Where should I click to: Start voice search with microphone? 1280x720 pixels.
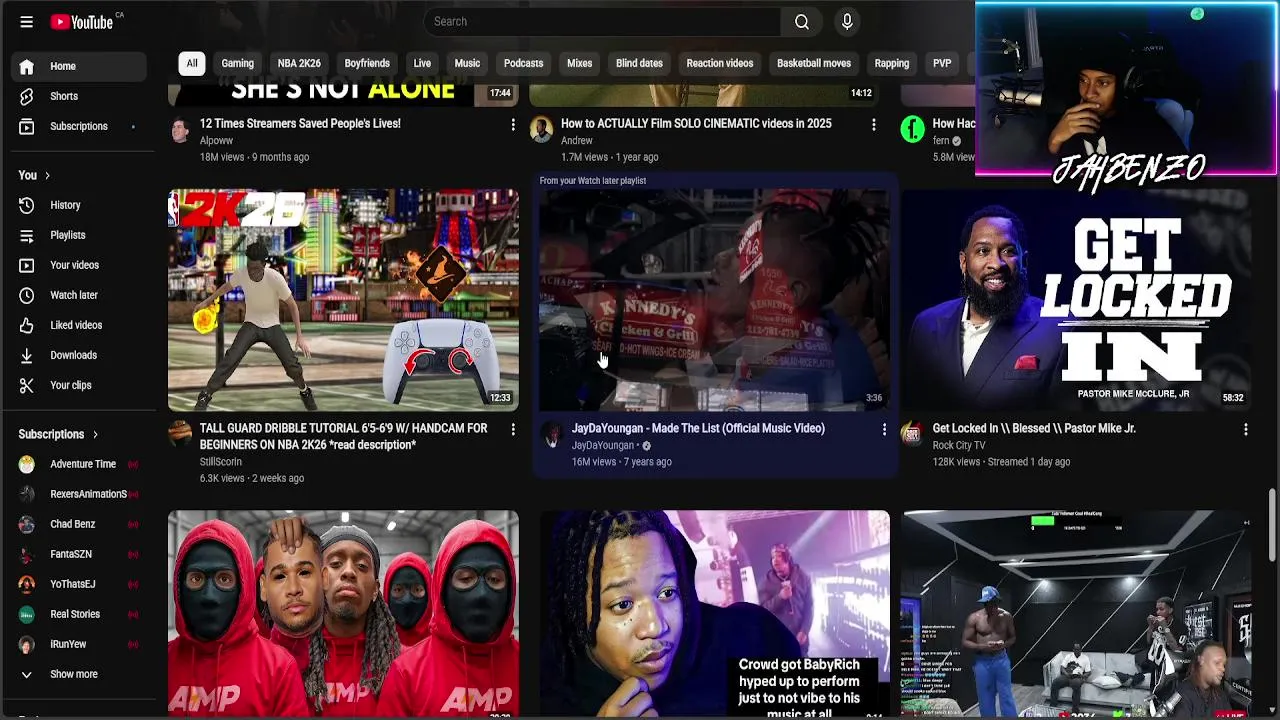(847, 21)
